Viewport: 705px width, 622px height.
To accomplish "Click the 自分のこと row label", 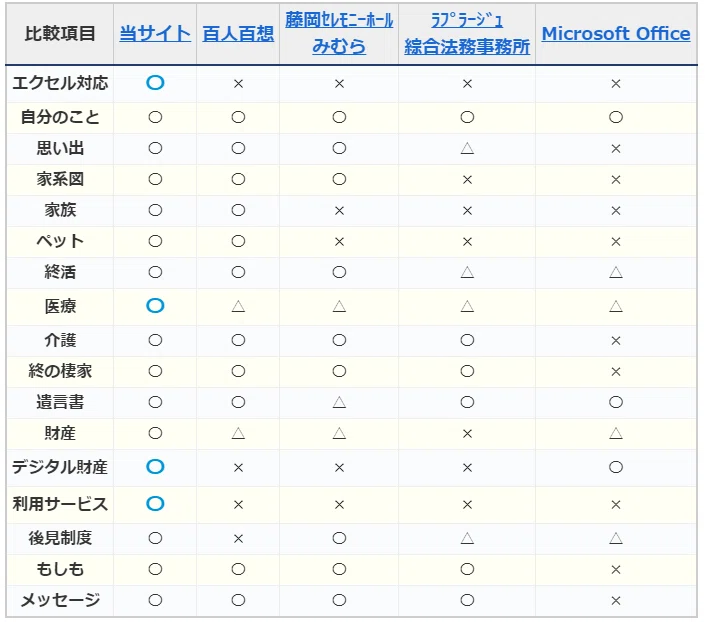I will coord(60,117).
